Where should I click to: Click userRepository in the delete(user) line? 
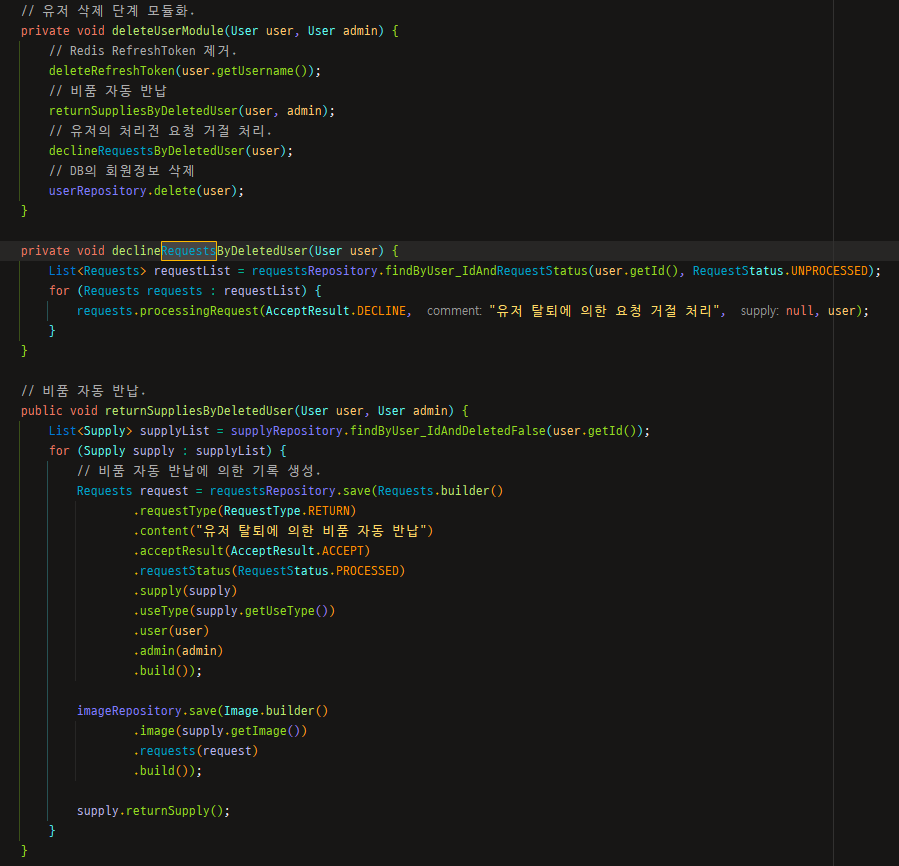click(x=97, y=191)
